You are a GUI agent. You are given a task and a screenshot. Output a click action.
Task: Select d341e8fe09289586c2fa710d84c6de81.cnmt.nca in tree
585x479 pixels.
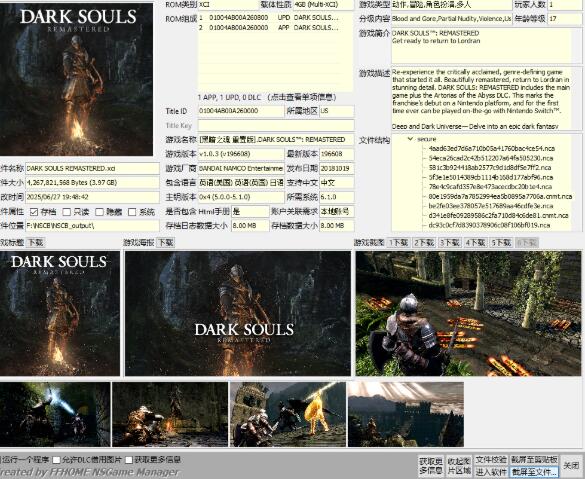[498, 215]
